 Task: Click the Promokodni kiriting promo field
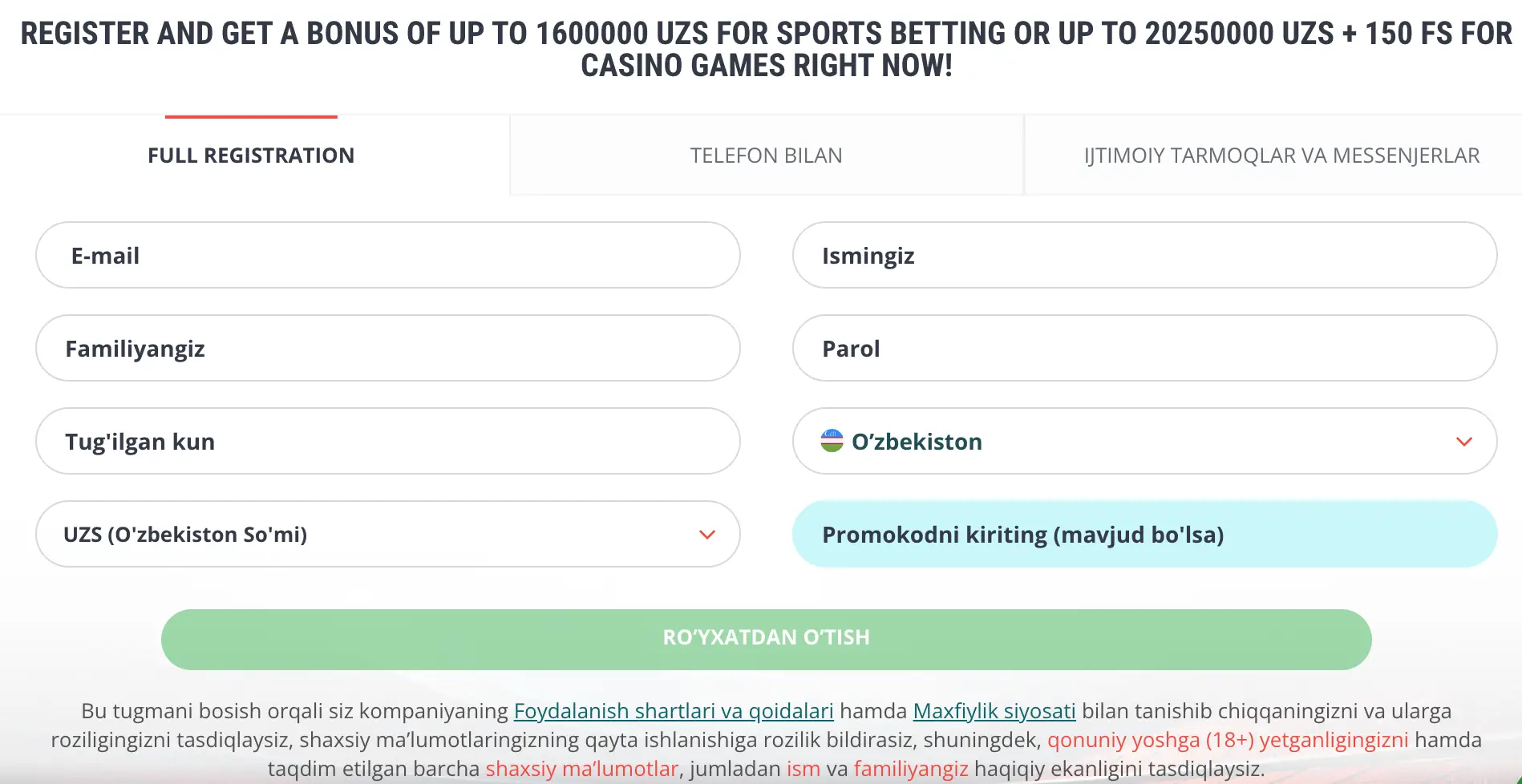pos(1143,534)
